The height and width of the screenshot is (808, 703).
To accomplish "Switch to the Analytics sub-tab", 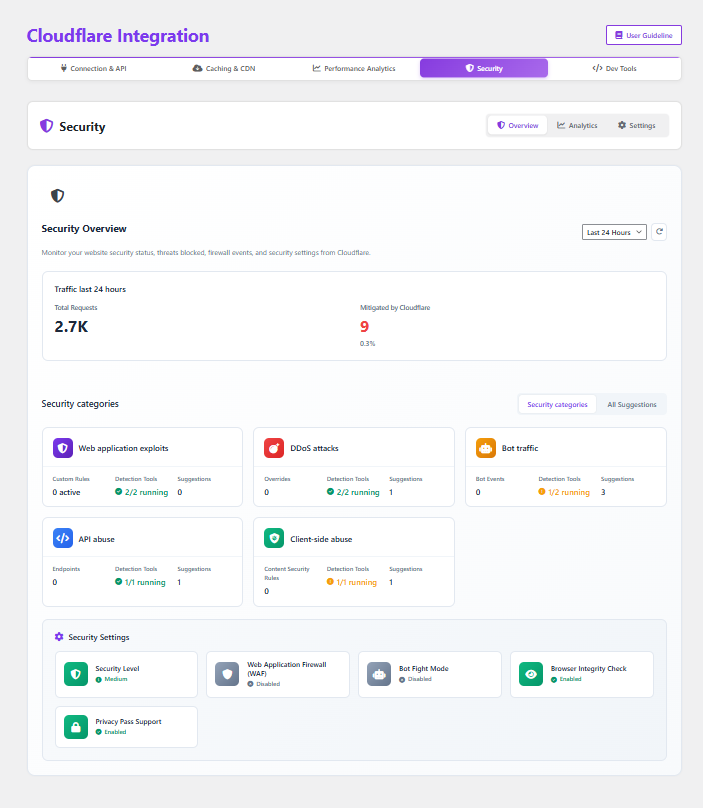I will pos(577,125).
